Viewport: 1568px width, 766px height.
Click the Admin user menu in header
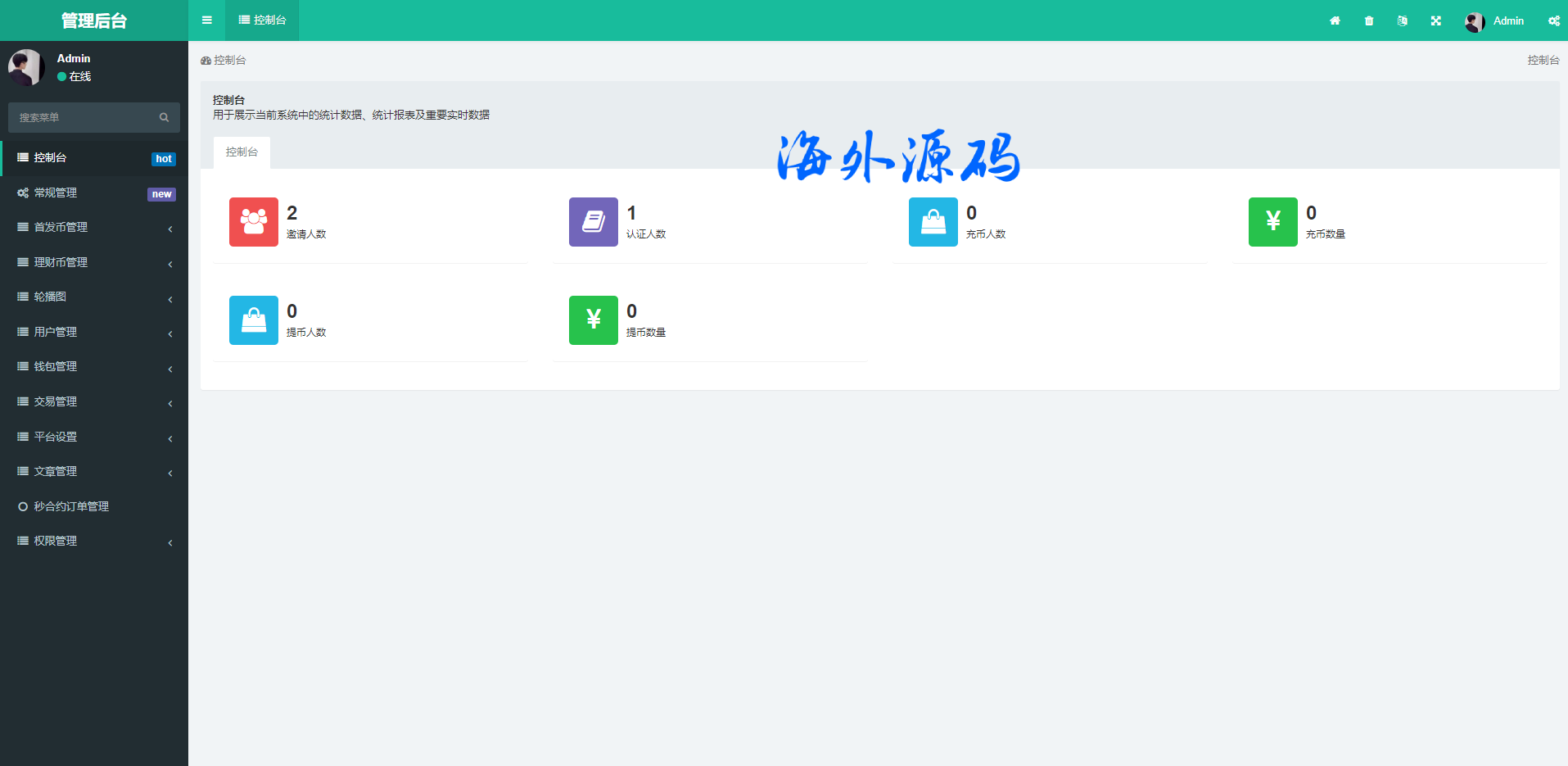click(x=1495, y=20)
